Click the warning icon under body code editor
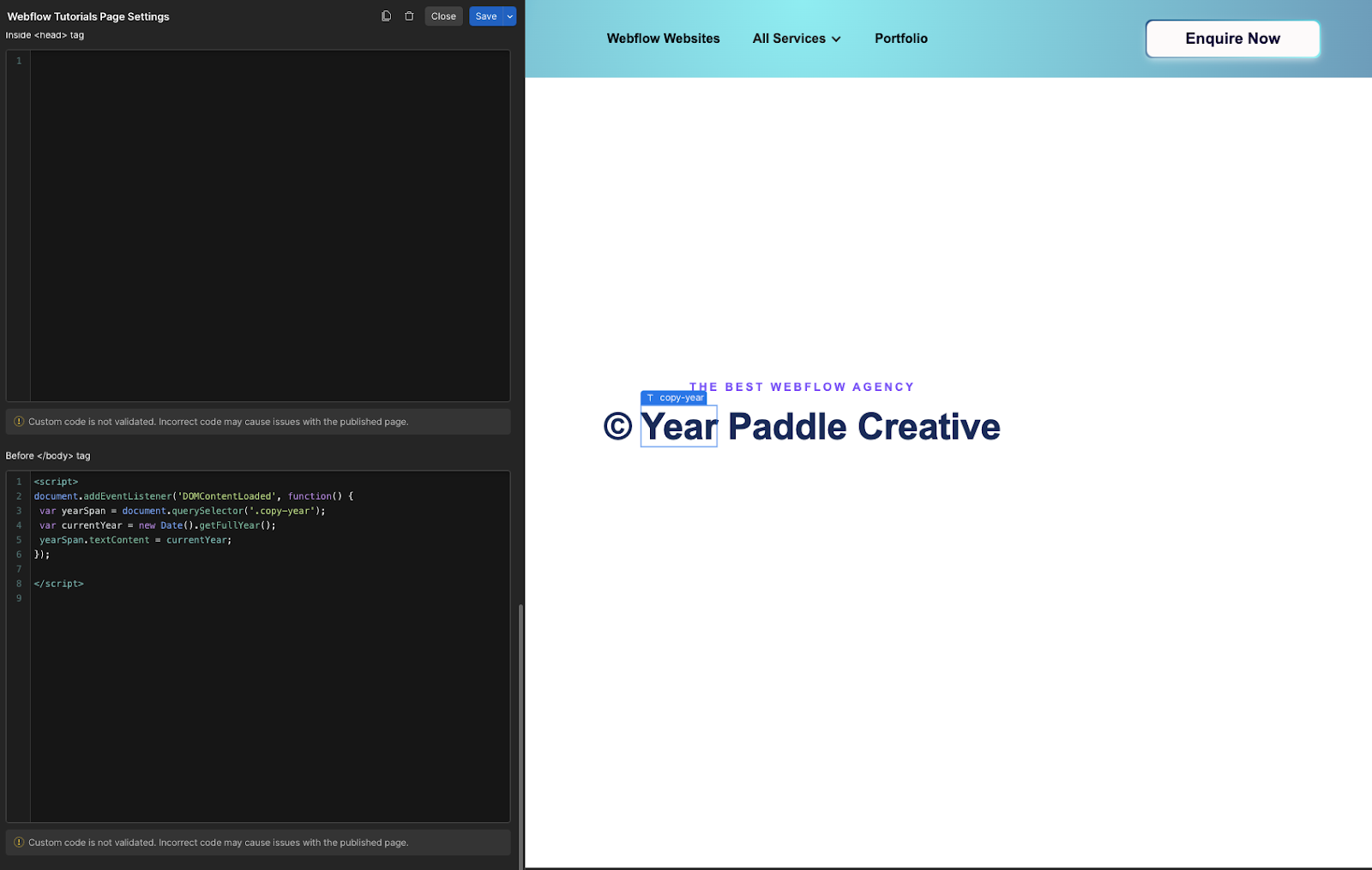 [x=19, y=843]
